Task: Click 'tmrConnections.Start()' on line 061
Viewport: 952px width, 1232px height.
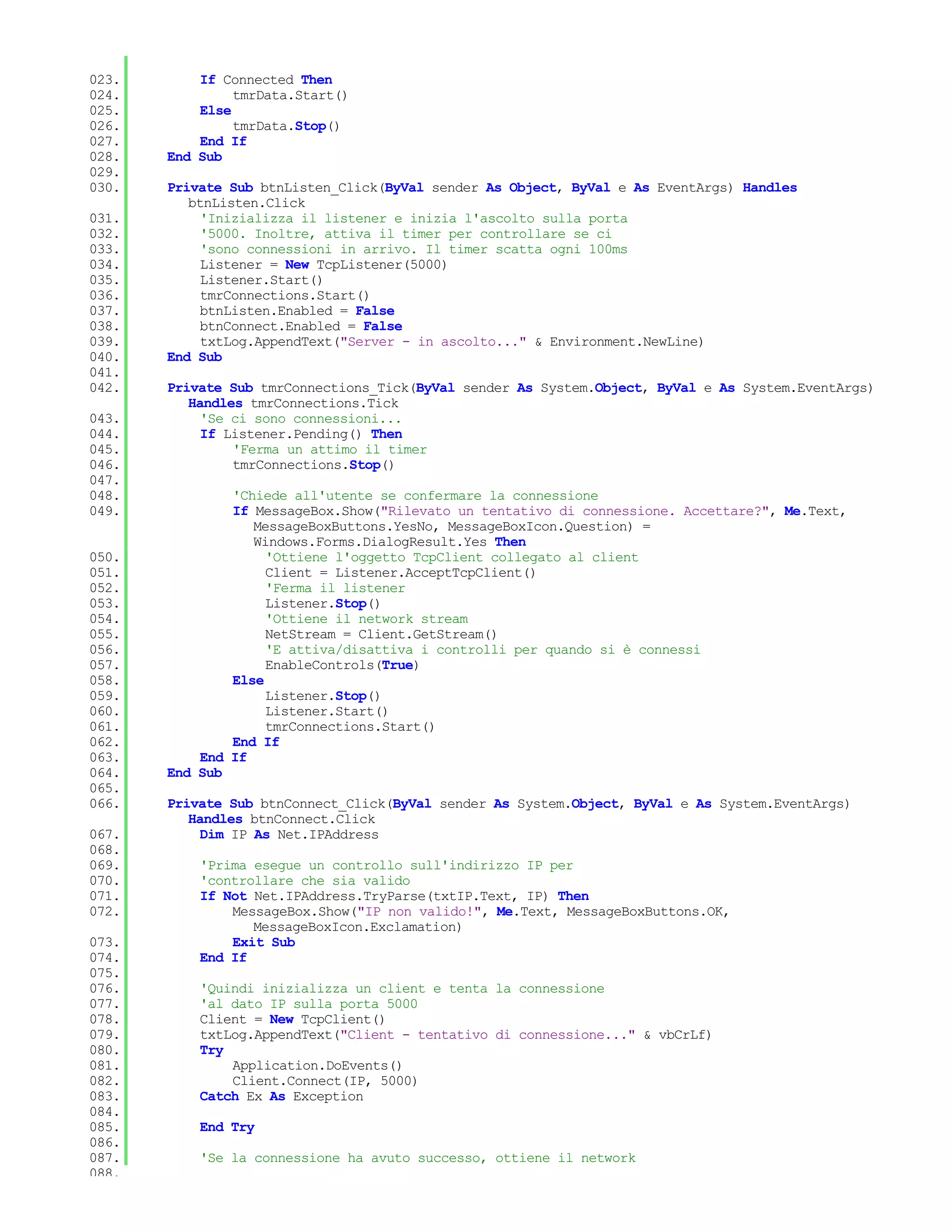Action: [350, 727]
